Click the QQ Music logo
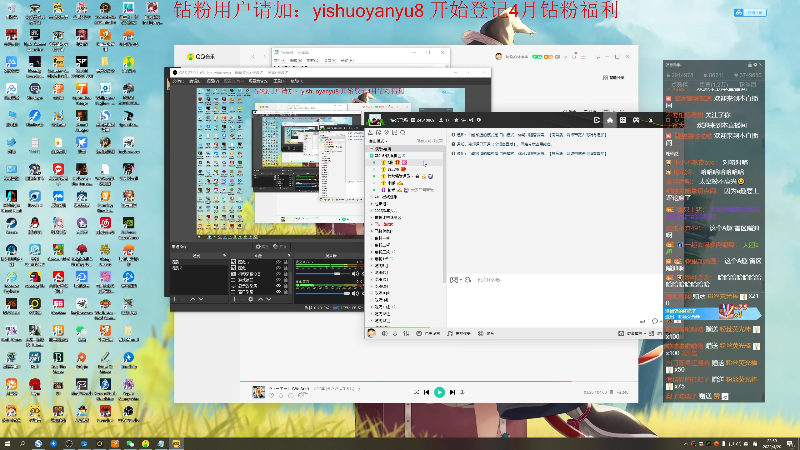The image size is (800, 450). point(201,56)
